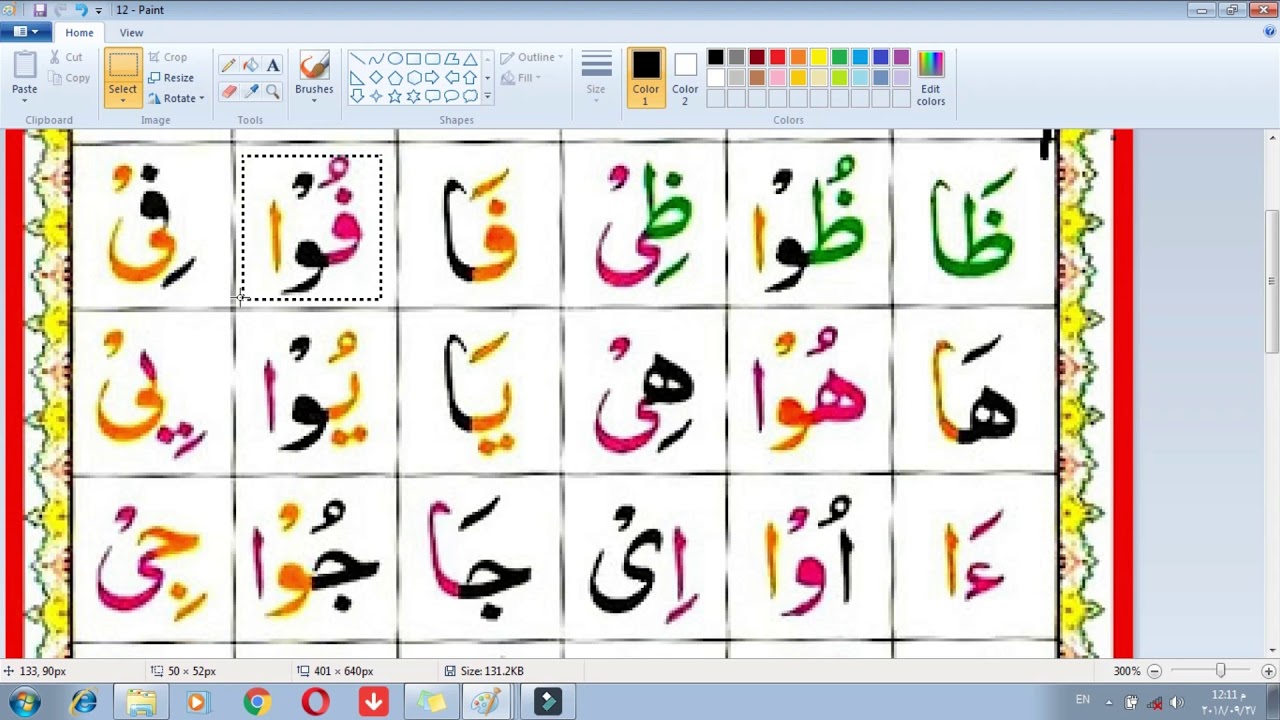Pick the Curve shape
This screenshot has width=1280, height=720.
click(376, 59)
